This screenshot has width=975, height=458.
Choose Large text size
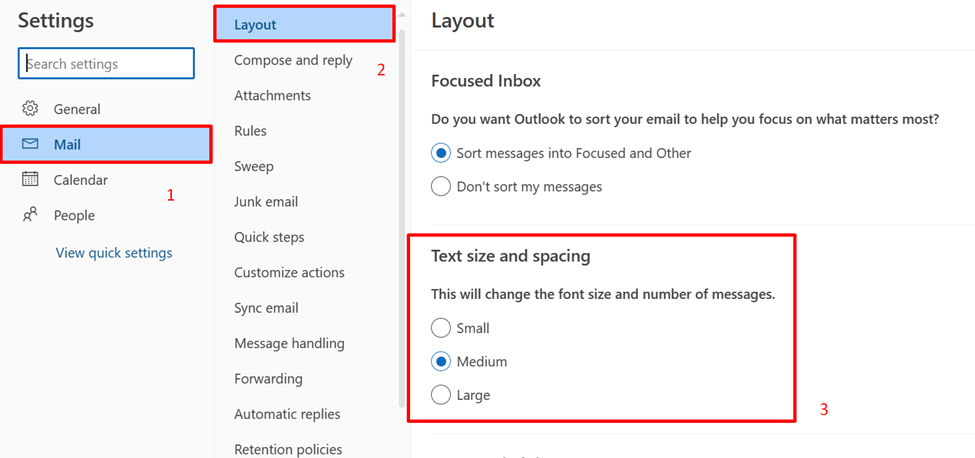[x=440, y=395]
